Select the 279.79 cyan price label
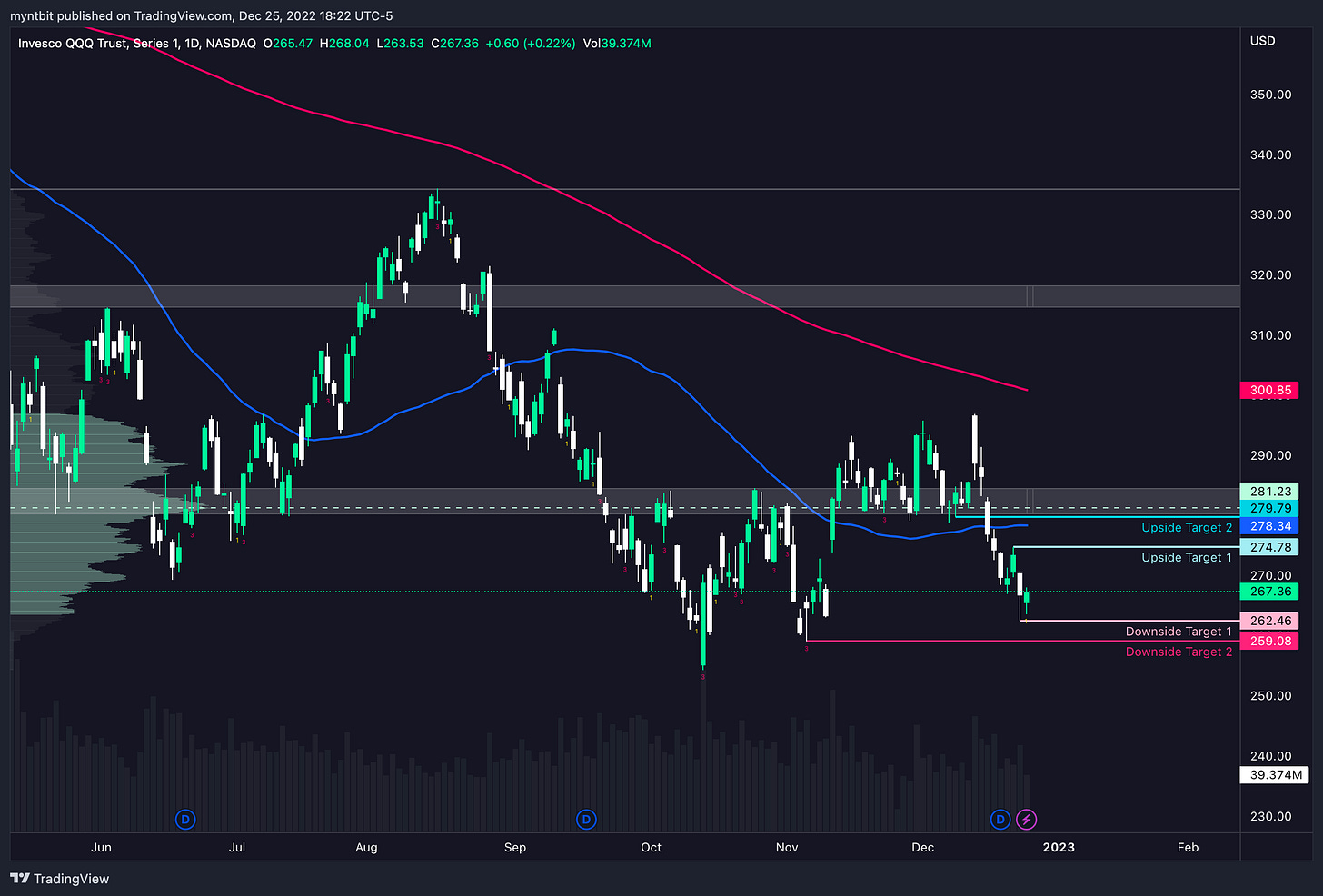 click(1269, 509)
